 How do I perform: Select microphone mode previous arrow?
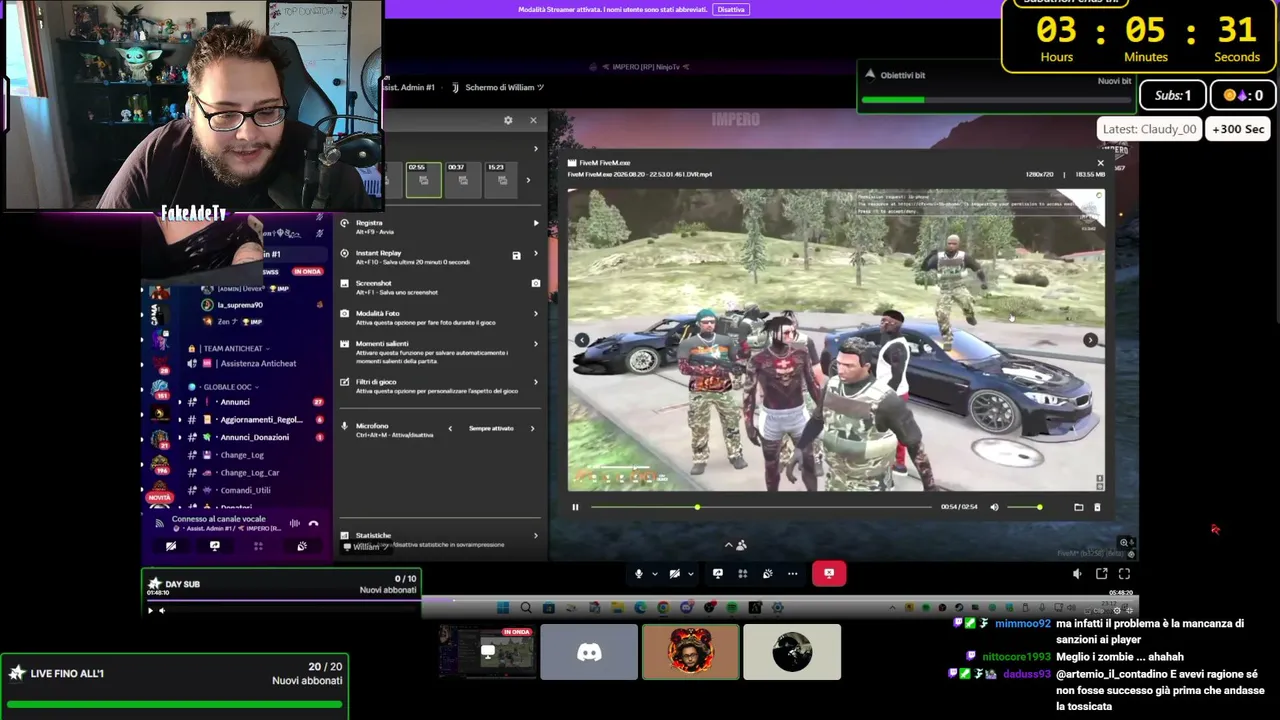[x=450, y=429]
